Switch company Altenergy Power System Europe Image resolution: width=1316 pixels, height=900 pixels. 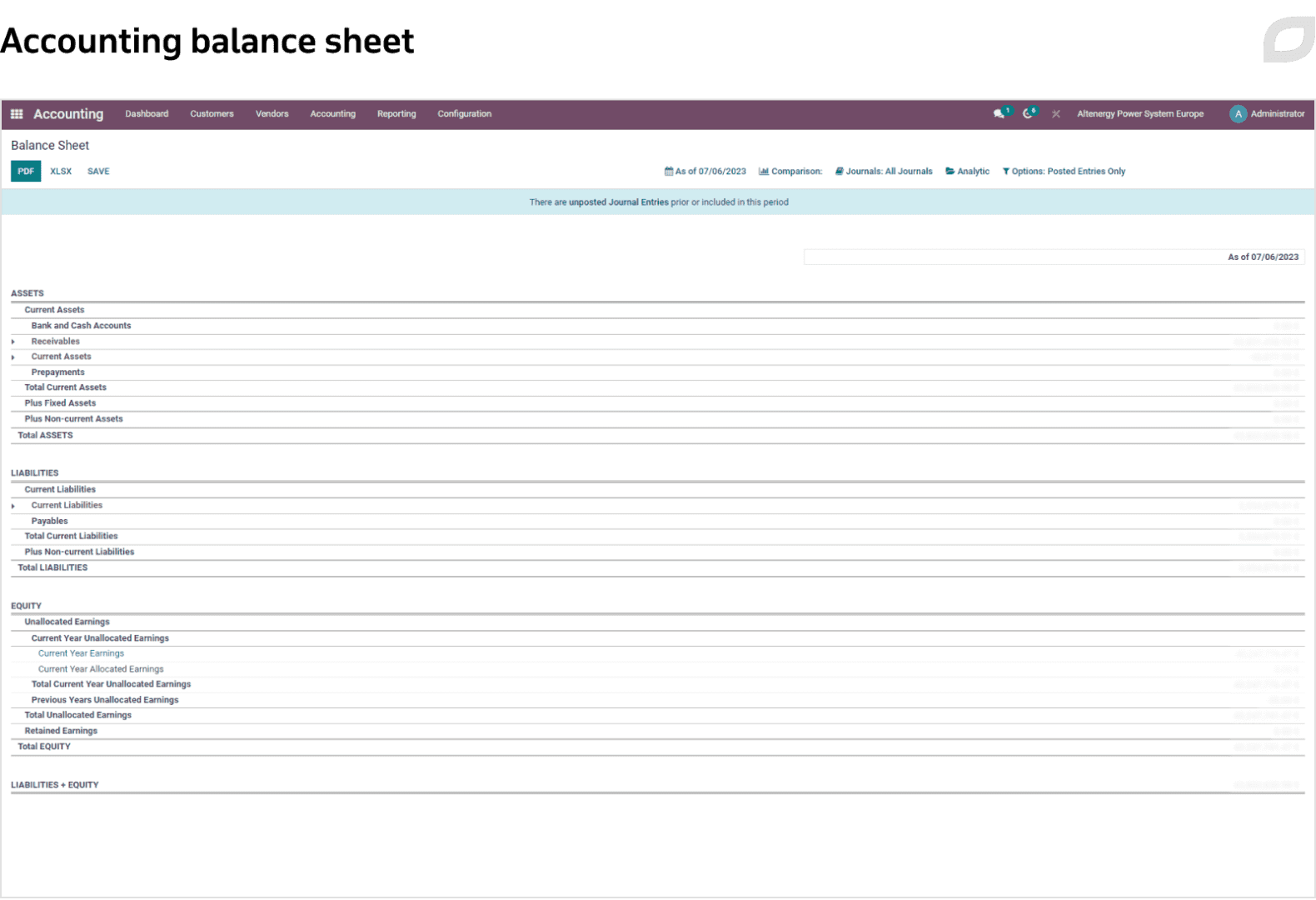pos(1140,114)
